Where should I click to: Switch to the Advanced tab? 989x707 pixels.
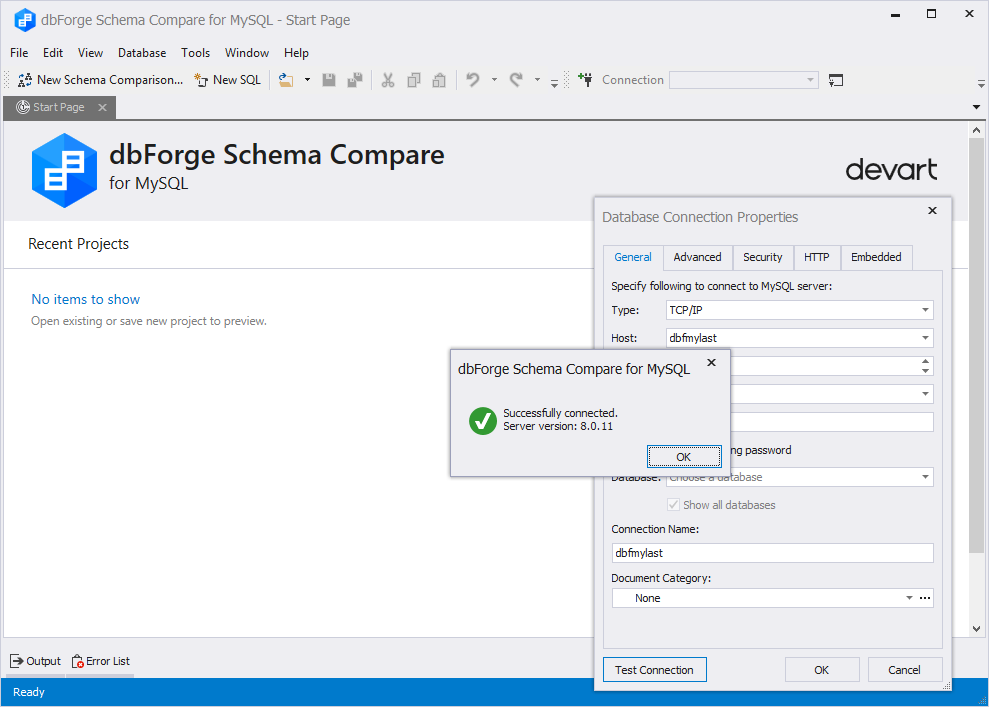[x=697, y=257]
